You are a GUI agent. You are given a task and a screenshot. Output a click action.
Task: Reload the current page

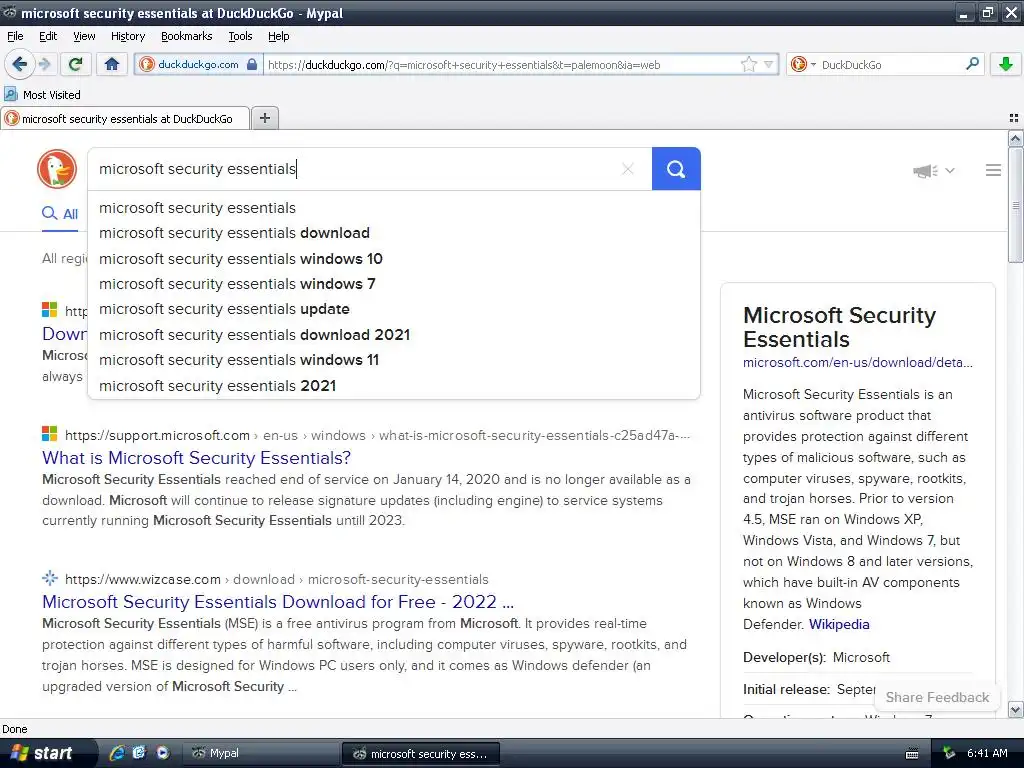76,64
